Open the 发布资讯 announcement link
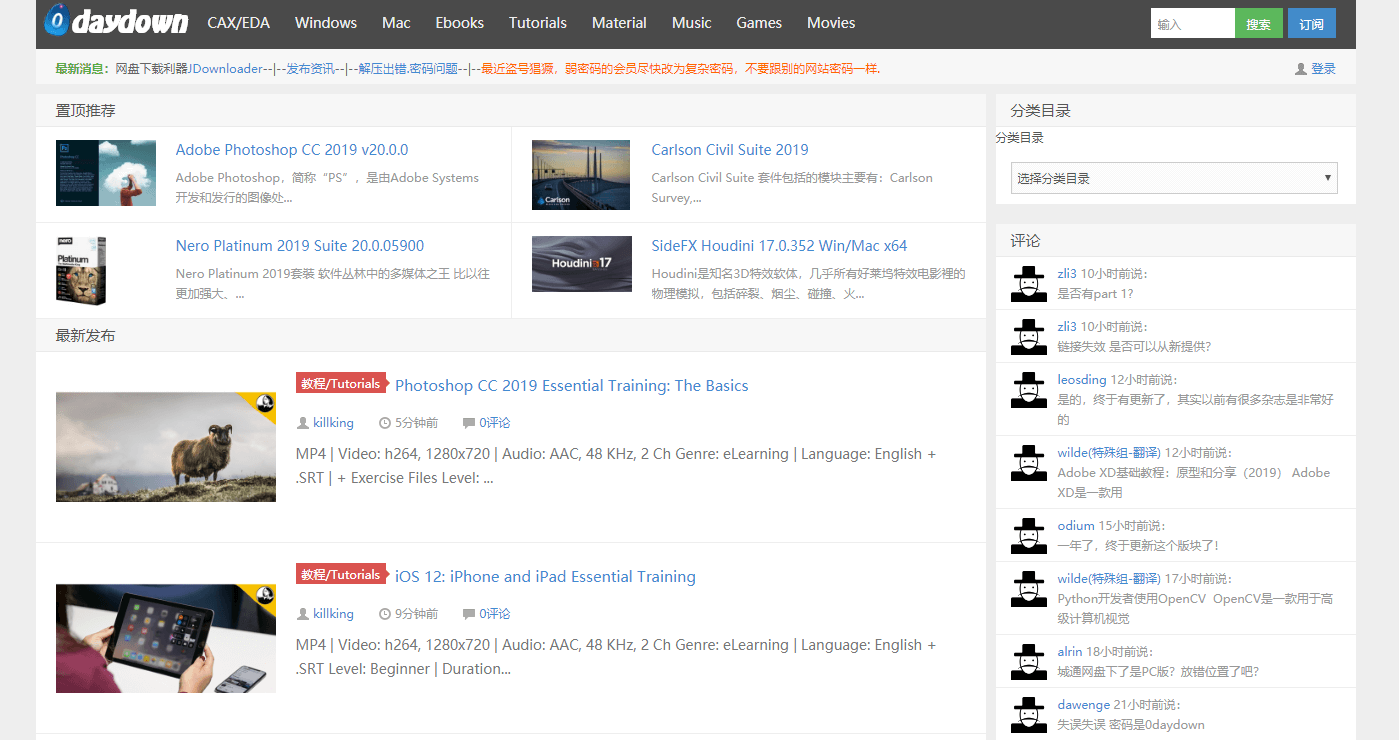The image size is (1399, 740). tap(311, 69)
